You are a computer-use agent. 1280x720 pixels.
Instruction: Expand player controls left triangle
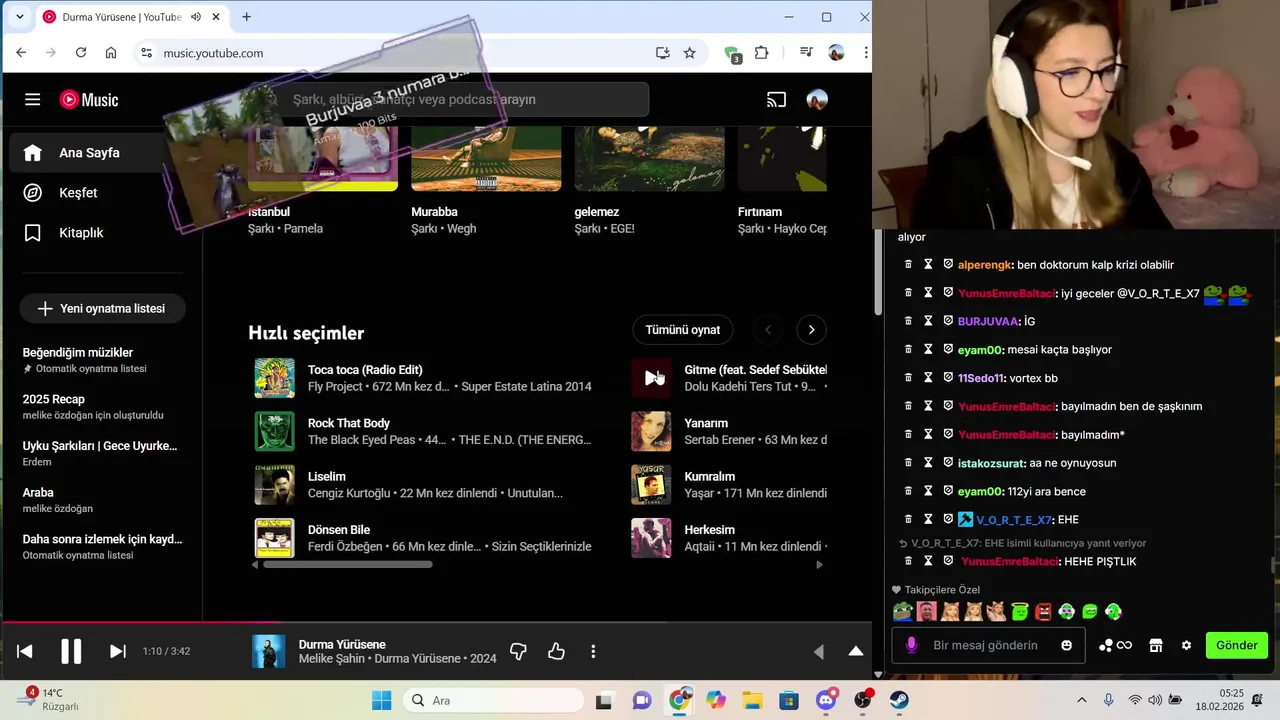point(819,652)
